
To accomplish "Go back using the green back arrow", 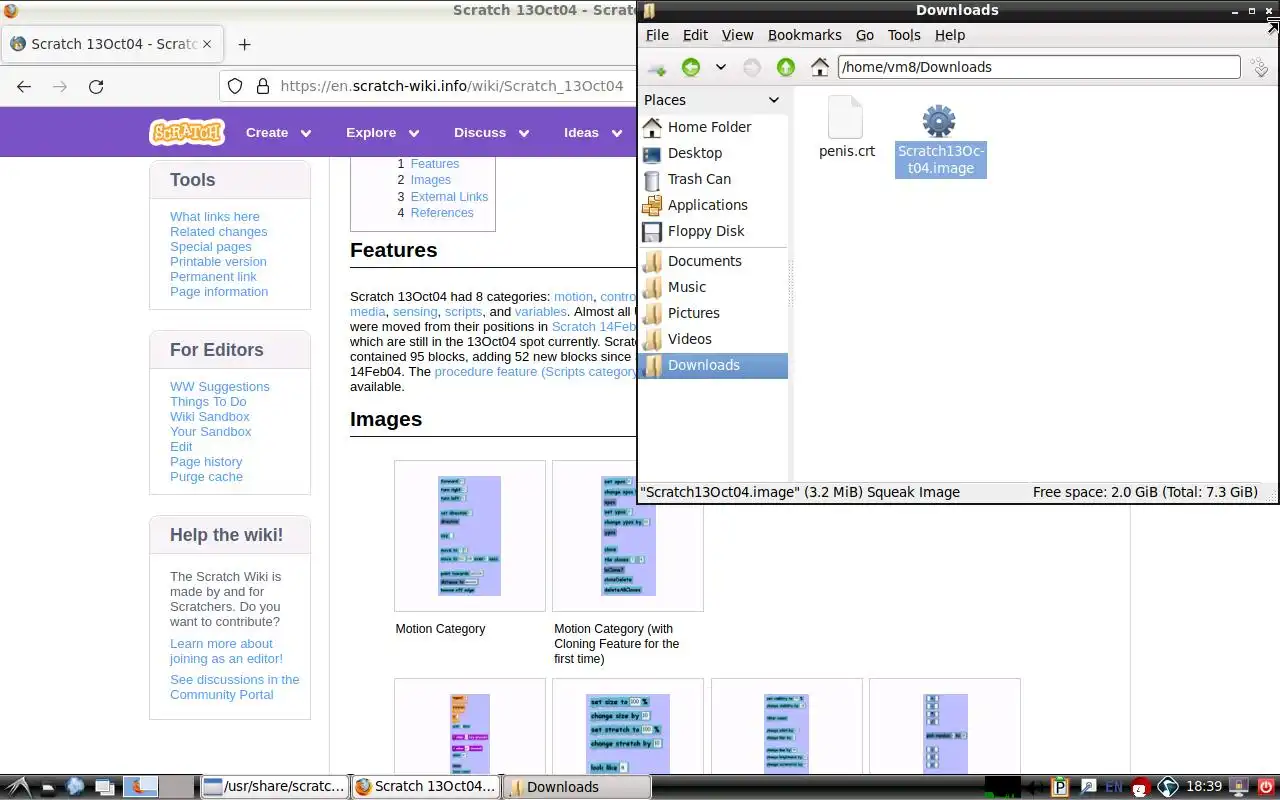I will pos(691,67).
